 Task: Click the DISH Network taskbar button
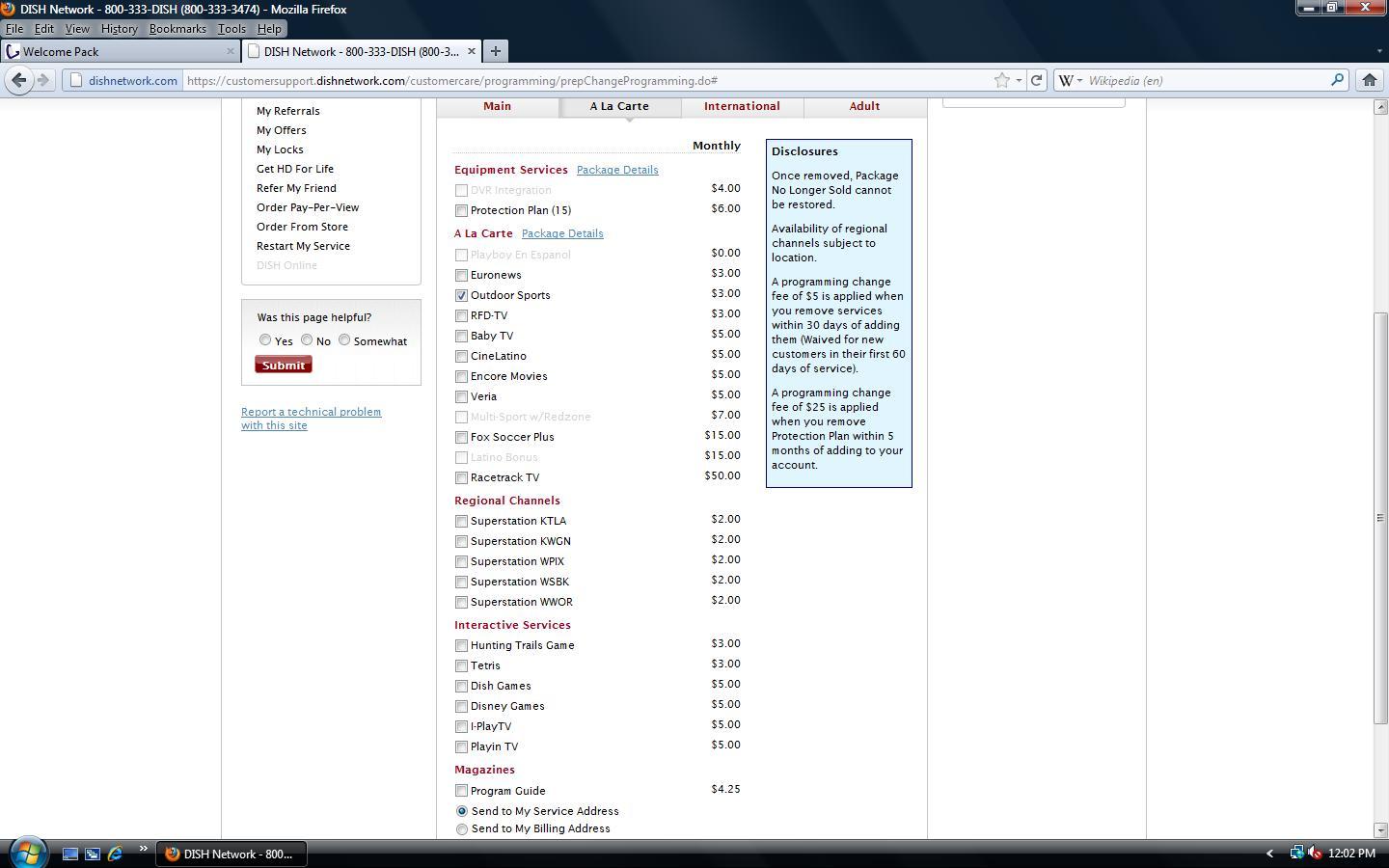click(x=231, y=854)
